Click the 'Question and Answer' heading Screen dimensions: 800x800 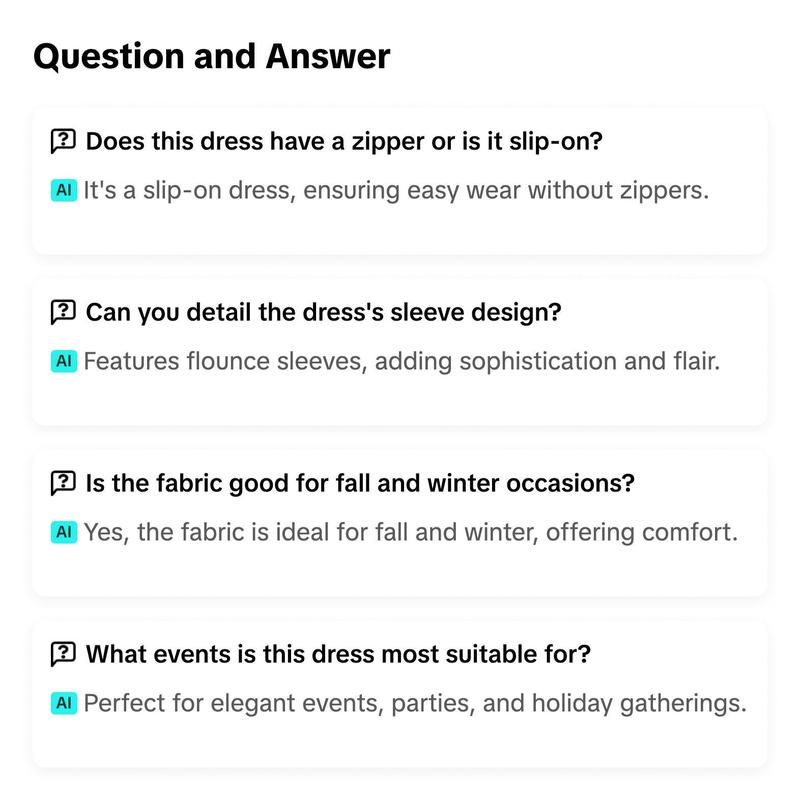pyautogui.click(x=212, y=56)
